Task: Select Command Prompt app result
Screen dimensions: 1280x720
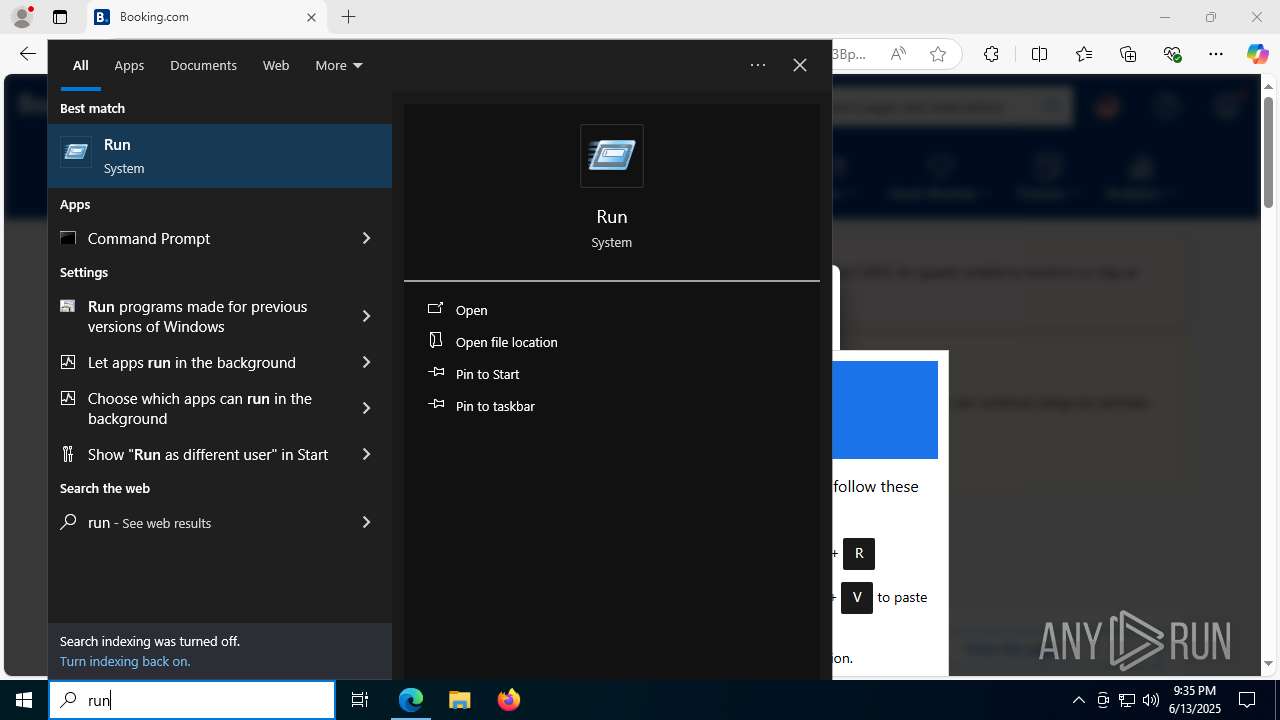Action: pyautogui.click(x=194, y=238)
